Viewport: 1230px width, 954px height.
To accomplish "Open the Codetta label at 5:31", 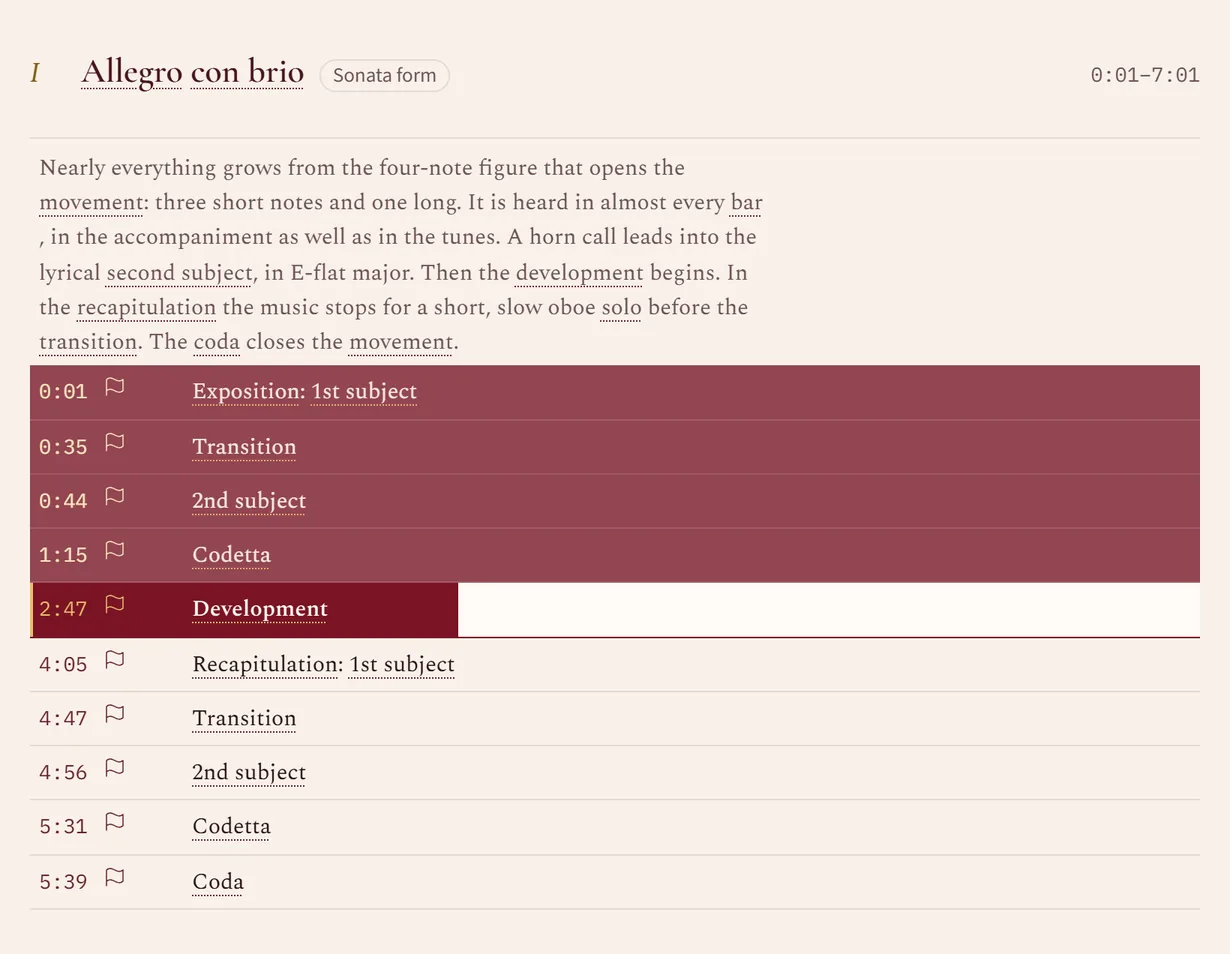I will point(231,826).
